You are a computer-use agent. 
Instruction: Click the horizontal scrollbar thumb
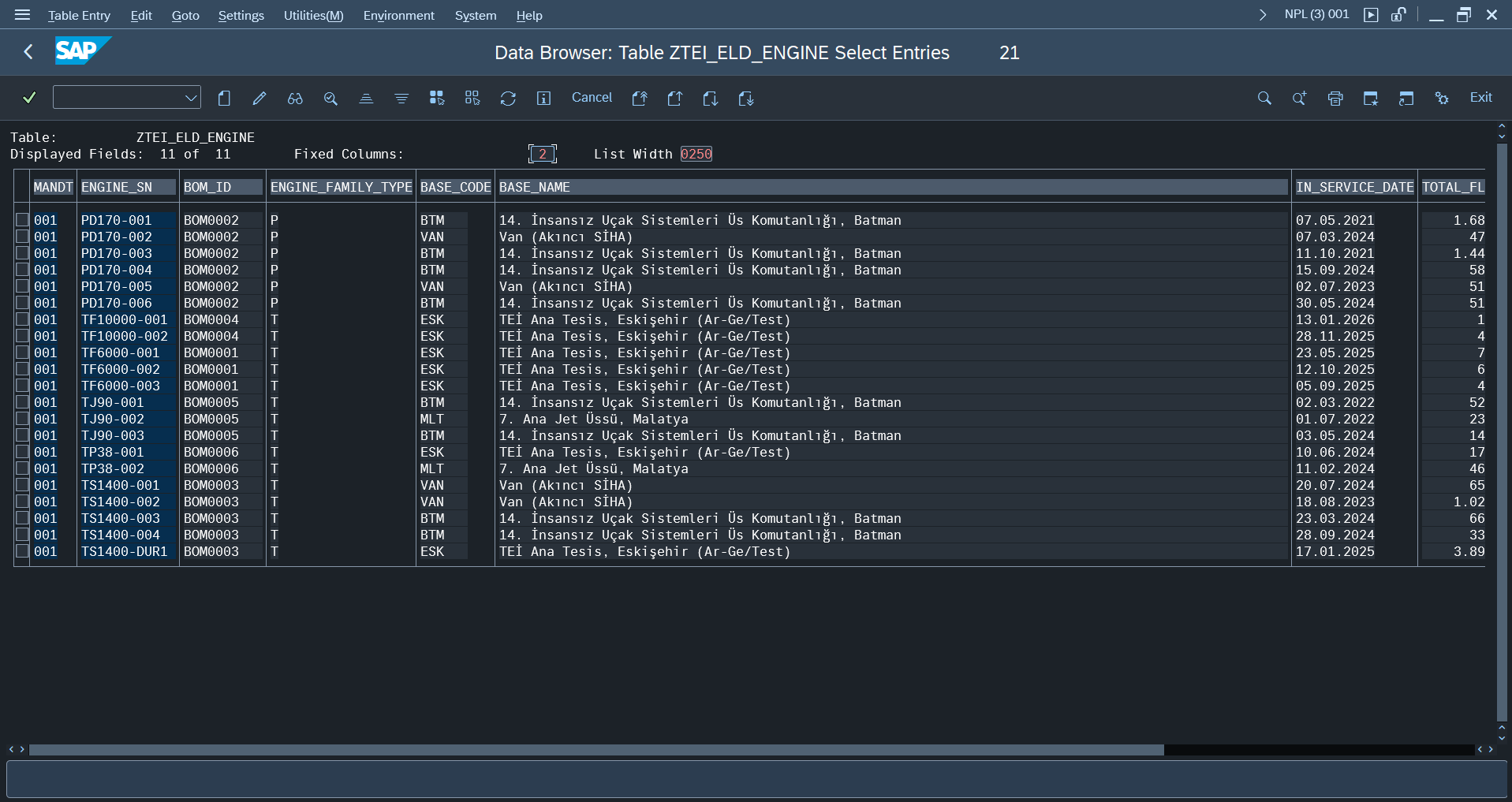pyautogui.click(x=596, y=749)
